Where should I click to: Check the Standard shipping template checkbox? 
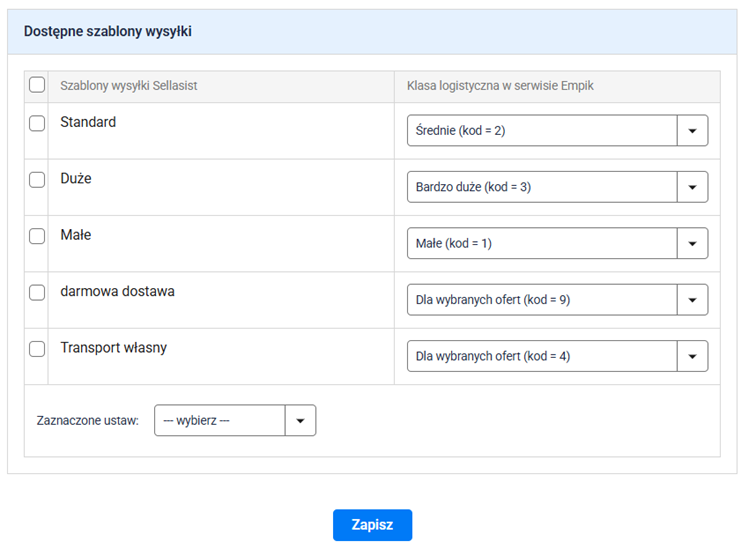click(x=37, y=123)
